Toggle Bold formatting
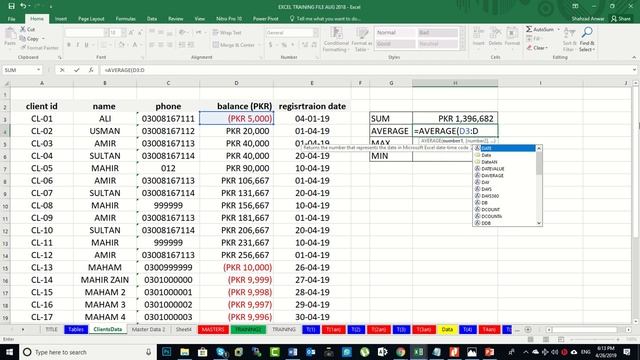640x360 pixels. [69, 45]
